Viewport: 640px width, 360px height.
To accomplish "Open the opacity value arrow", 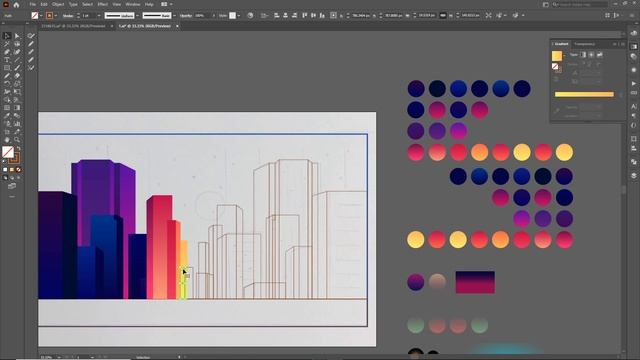I will [x=213, y=16].
